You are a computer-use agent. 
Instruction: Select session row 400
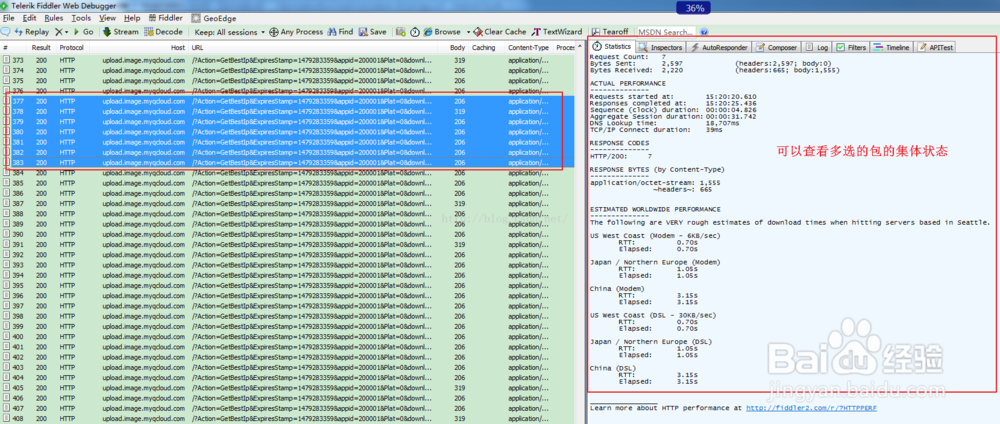[287, 337]
